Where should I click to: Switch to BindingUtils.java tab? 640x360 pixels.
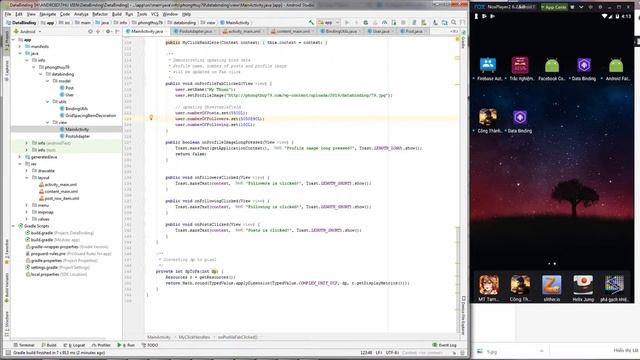341,31
